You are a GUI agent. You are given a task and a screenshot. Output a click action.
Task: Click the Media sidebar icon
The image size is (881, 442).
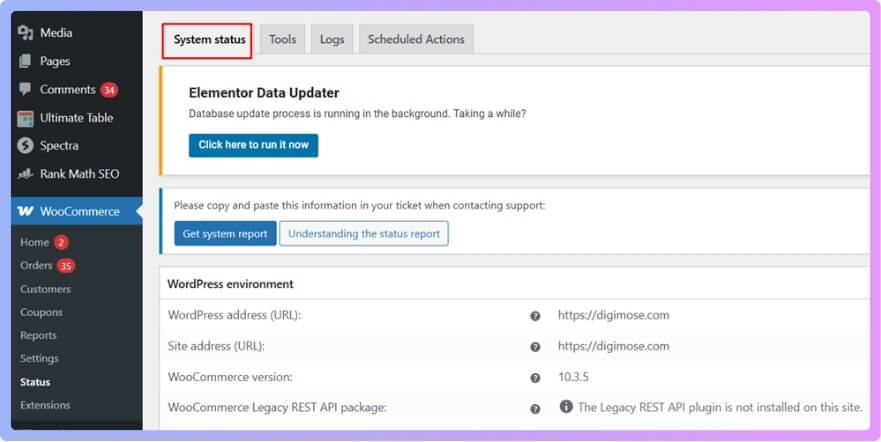coord(25,33)
